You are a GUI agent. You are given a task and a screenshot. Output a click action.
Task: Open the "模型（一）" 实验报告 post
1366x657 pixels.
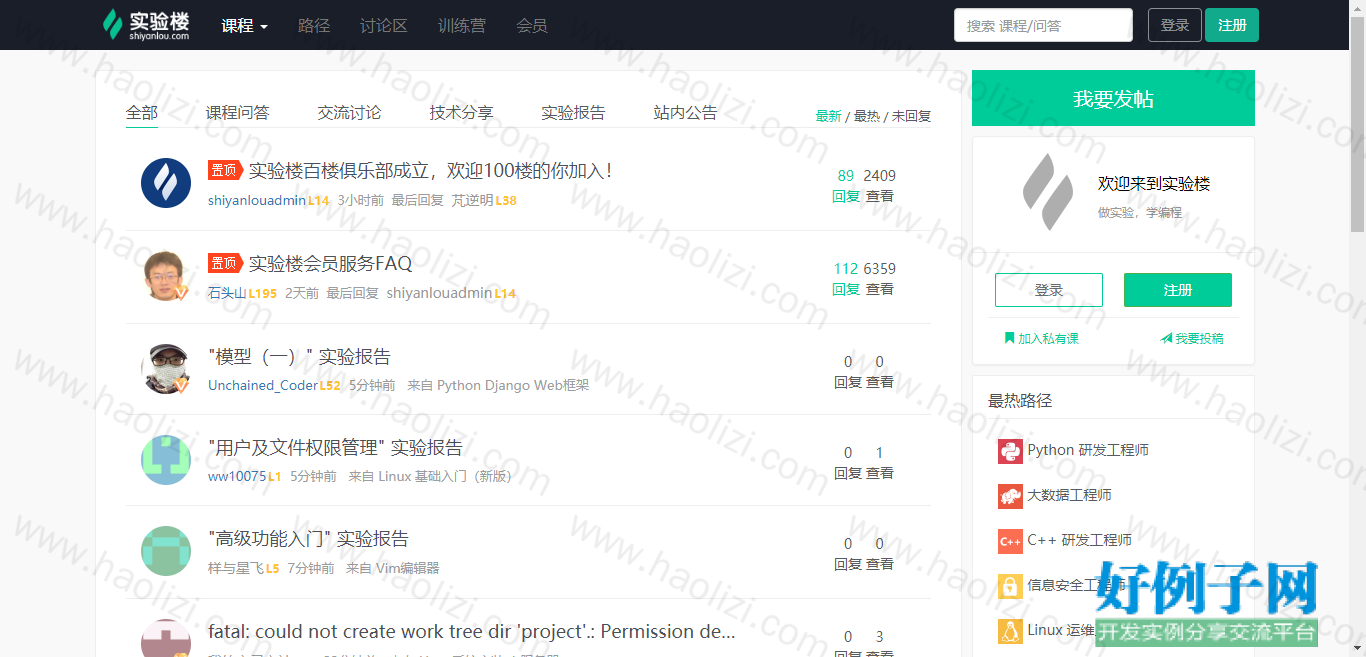tap(299, 357)
